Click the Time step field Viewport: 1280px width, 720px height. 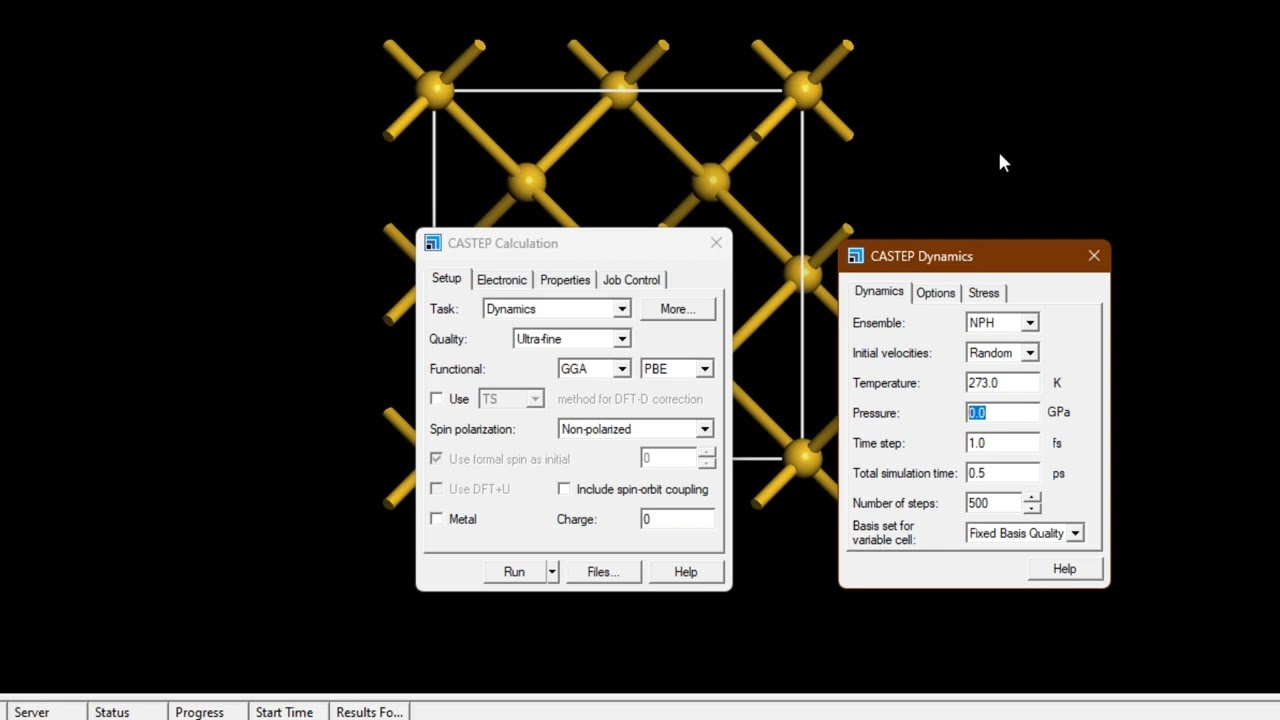click(1003, 443)
